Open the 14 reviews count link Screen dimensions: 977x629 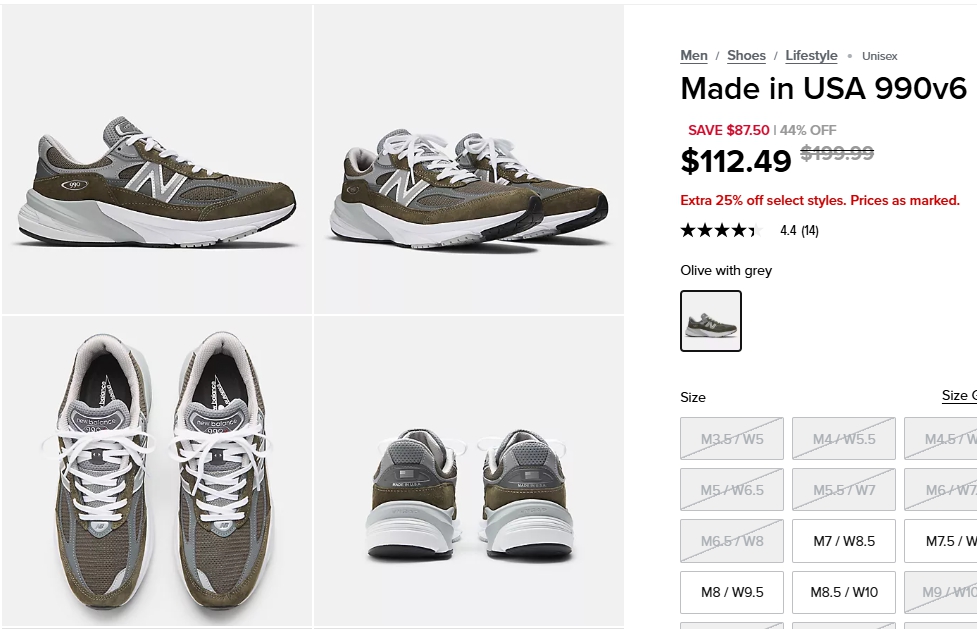click(x=809, y=231)
